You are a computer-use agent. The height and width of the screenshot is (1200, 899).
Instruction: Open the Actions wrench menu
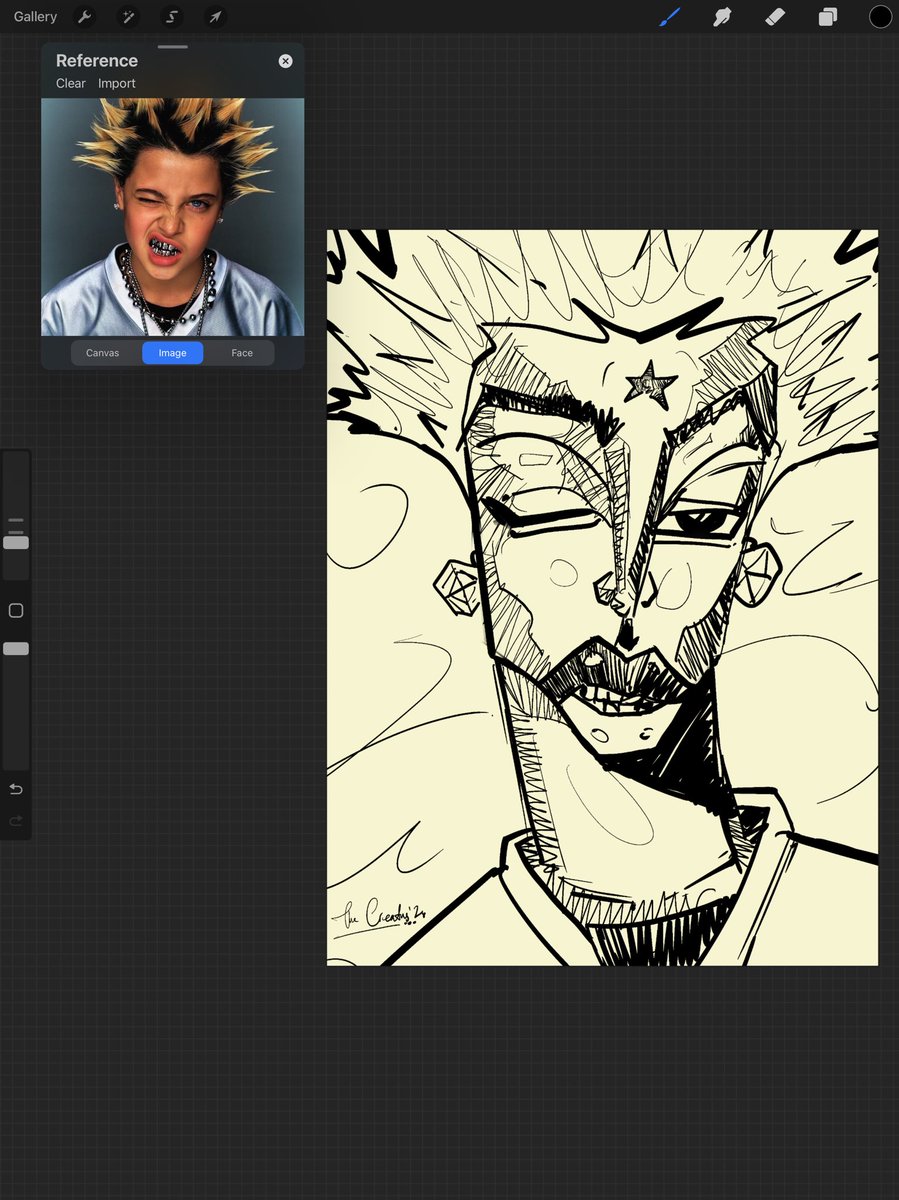pos(85,17)
